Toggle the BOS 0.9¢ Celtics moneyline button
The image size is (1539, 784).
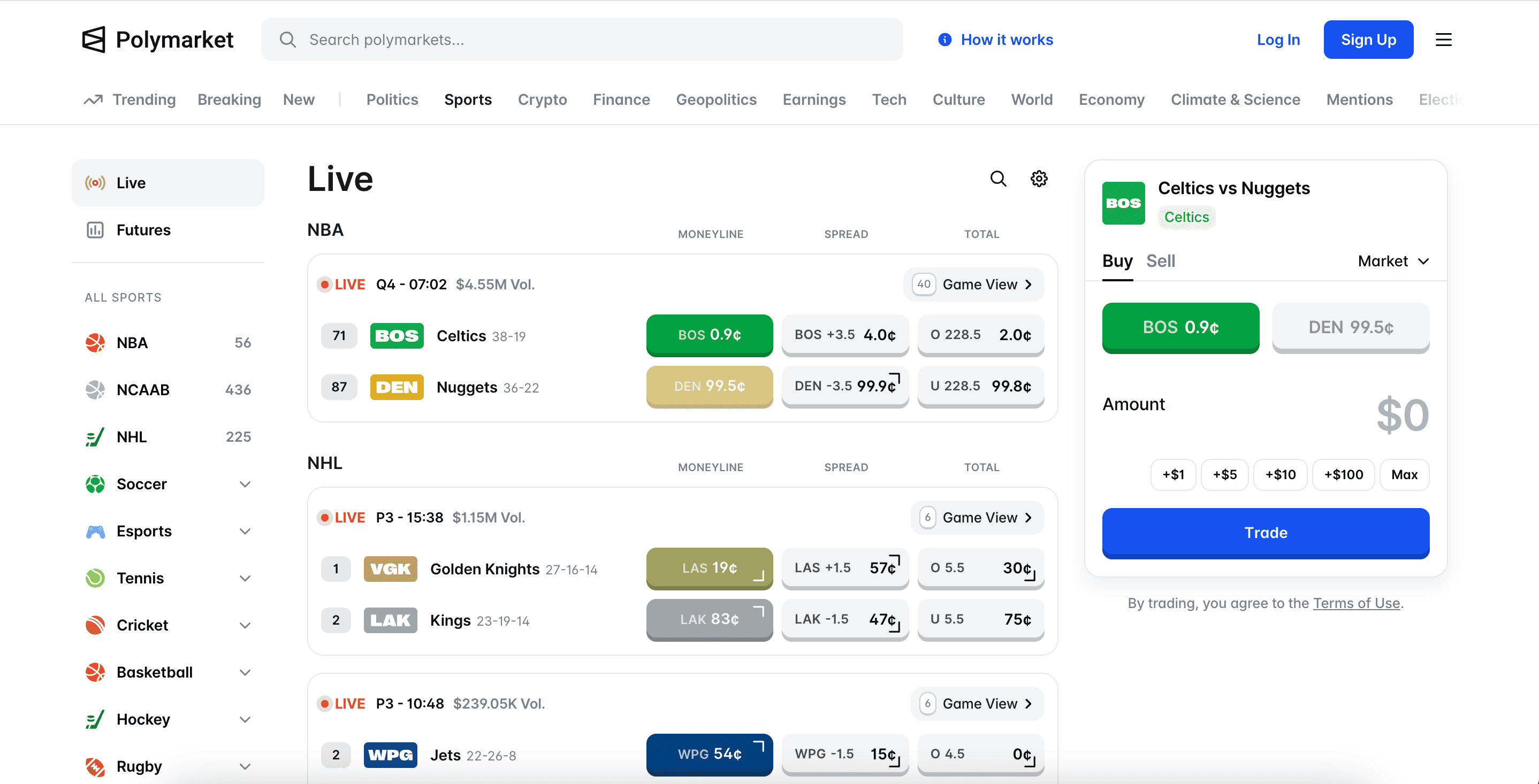pyautogui.click(x=709, y=335)
